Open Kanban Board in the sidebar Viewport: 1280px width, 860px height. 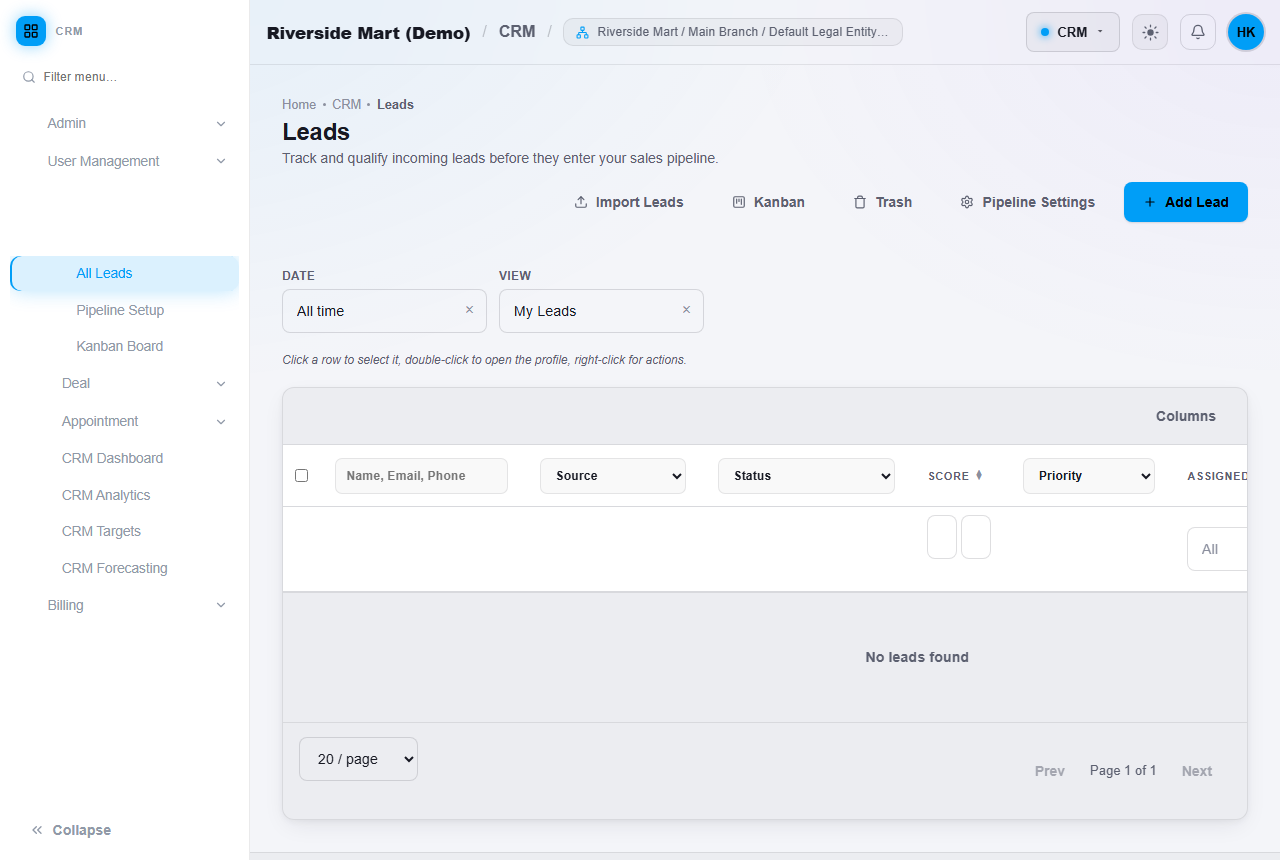[120, 346]
